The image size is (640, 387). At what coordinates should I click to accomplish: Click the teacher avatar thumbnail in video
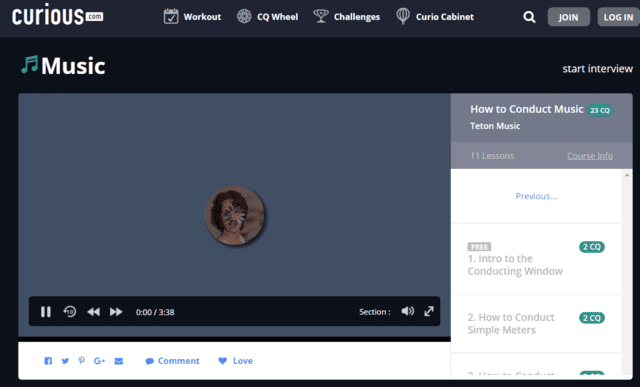(235, 215)
